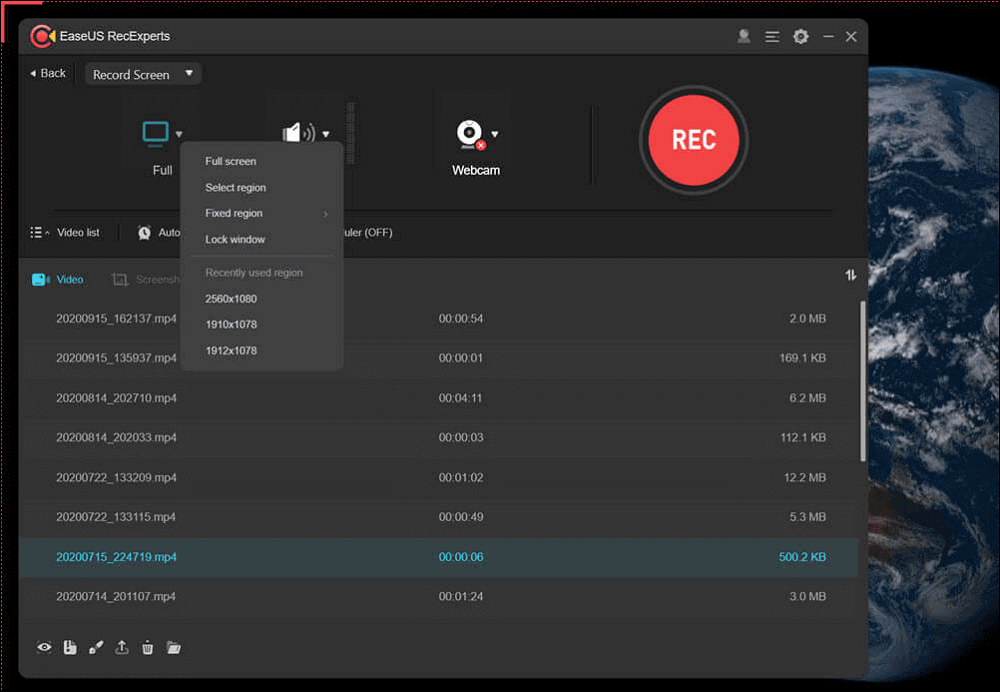Click duration 00:01:02
The image size is (1000, 692).
click(460, 477)
